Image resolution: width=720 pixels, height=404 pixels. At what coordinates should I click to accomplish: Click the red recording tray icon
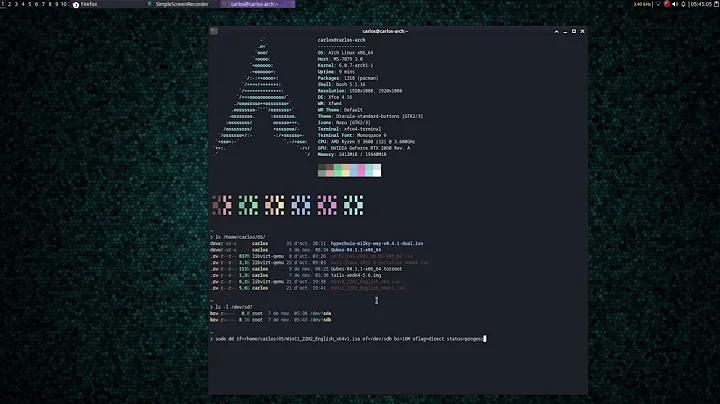(x=667, y=4)
